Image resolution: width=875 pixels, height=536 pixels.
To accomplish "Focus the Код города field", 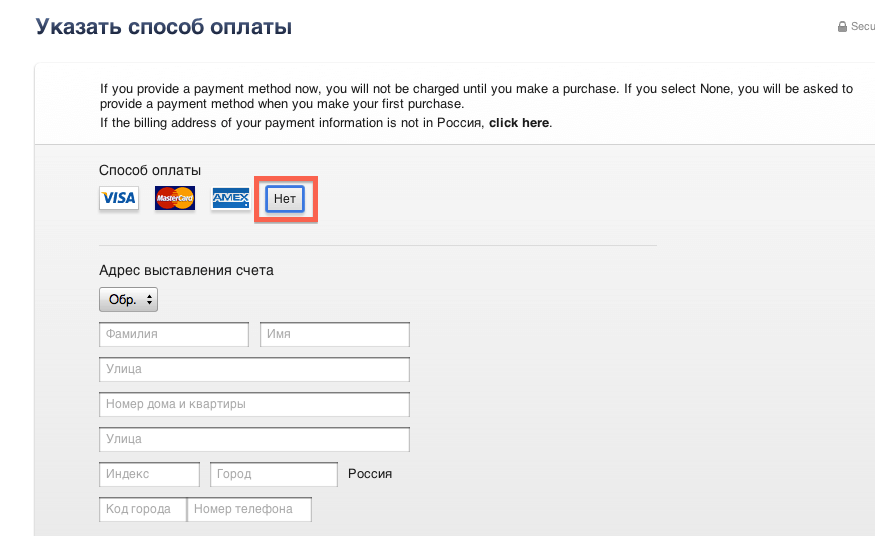I will point(143,509).
